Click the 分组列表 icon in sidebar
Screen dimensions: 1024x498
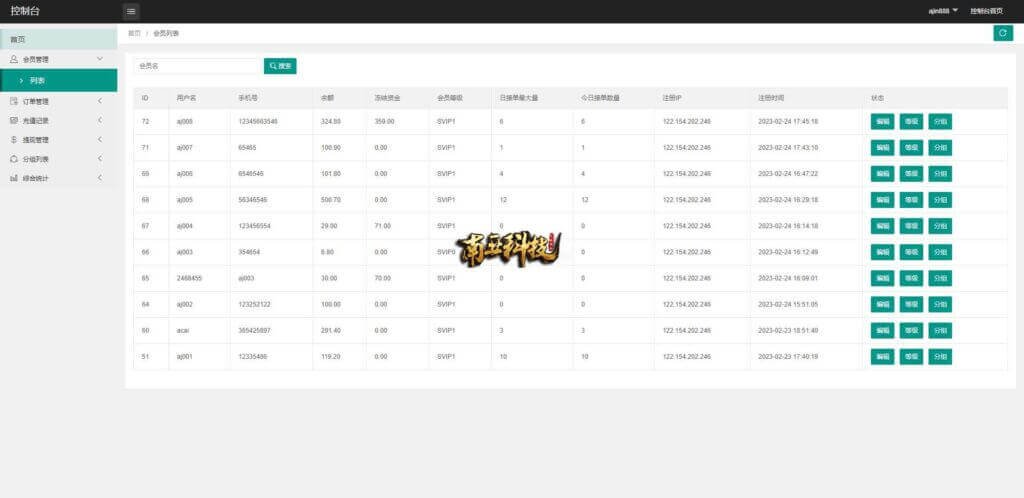pos(14,159)
